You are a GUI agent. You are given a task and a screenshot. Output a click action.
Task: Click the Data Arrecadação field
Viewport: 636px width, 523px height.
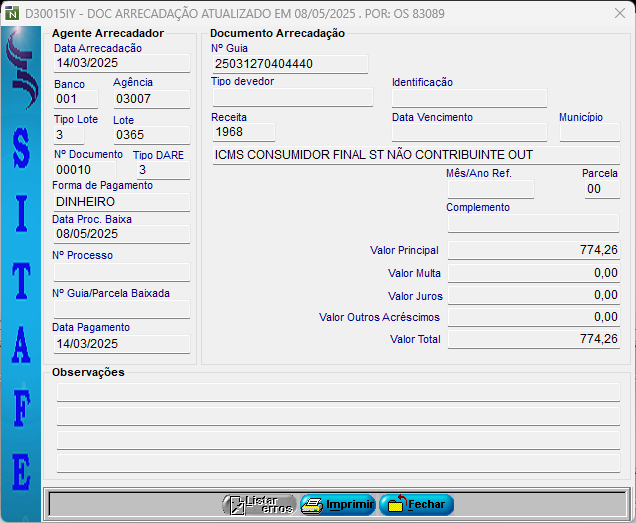click(121, 63)
